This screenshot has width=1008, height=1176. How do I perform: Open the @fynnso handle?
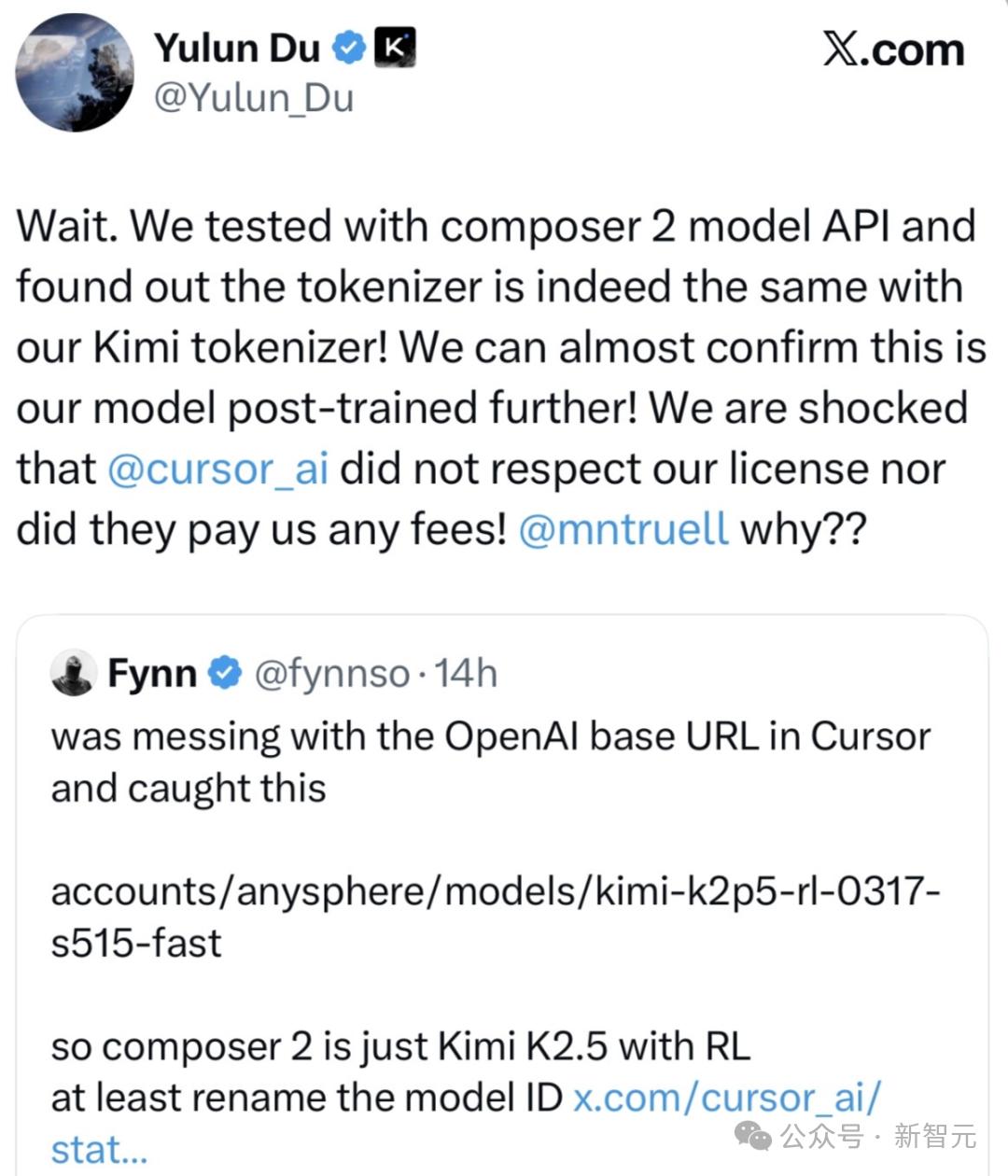click(331, 673)
